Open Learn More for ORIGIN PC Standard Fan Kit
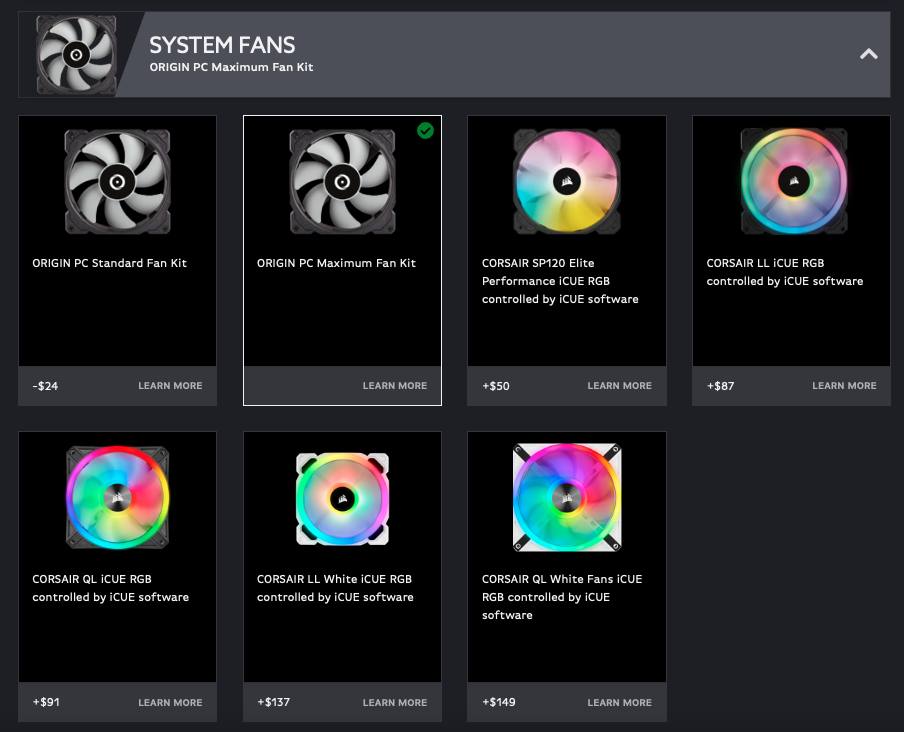This screenshot has height=732, width=904. (x=170, y=385)
